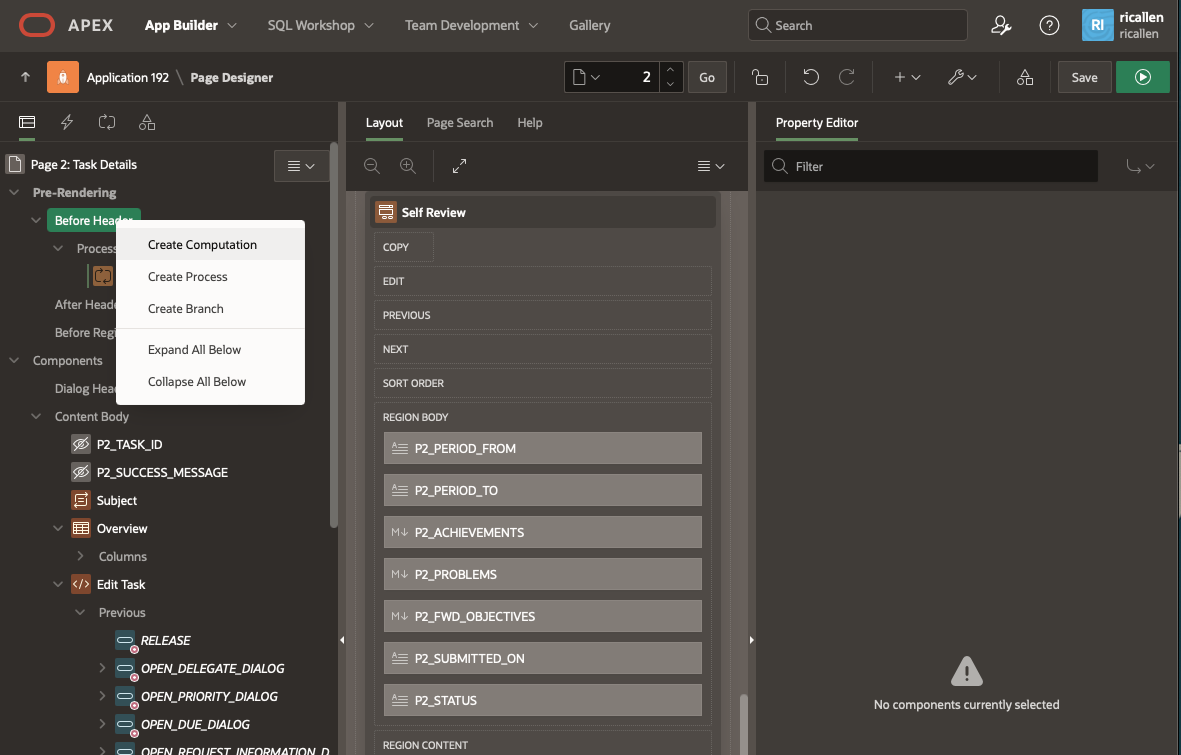Collapse the Edit Task tree node

coord(58,584)
